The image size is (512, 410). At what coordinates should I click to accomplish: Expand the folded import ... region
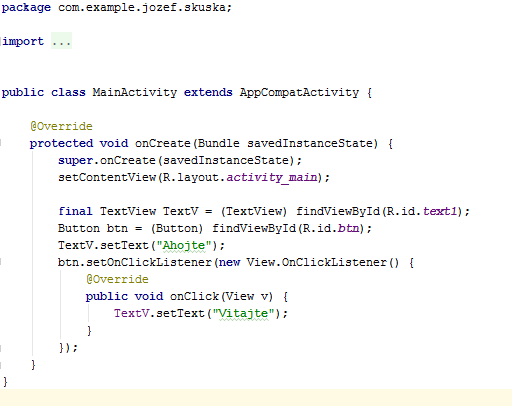coord(61,41)
